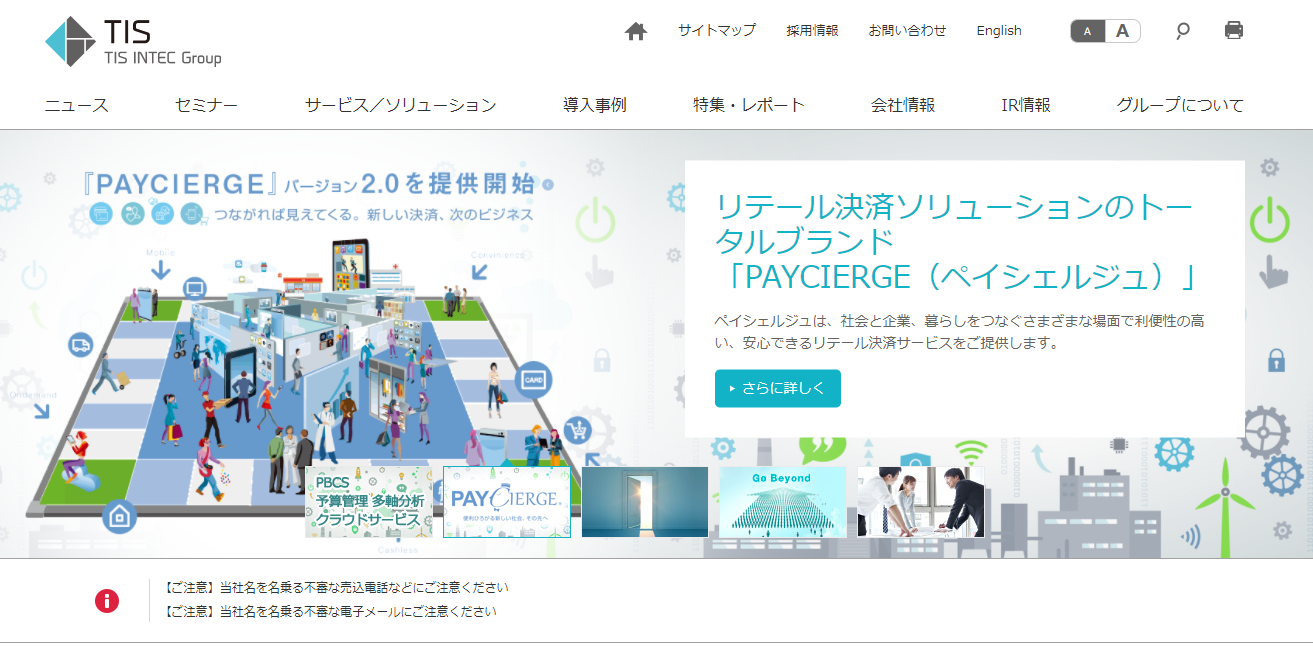Select the PAYCIERGE slide thumbnail
Screen dimensions: 1313x659
tap(507, 502)
